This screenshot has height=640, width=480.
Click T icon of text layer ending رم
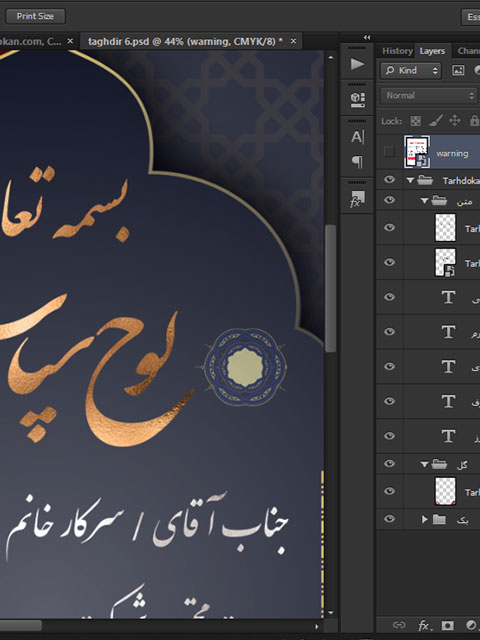click(449, 331)
